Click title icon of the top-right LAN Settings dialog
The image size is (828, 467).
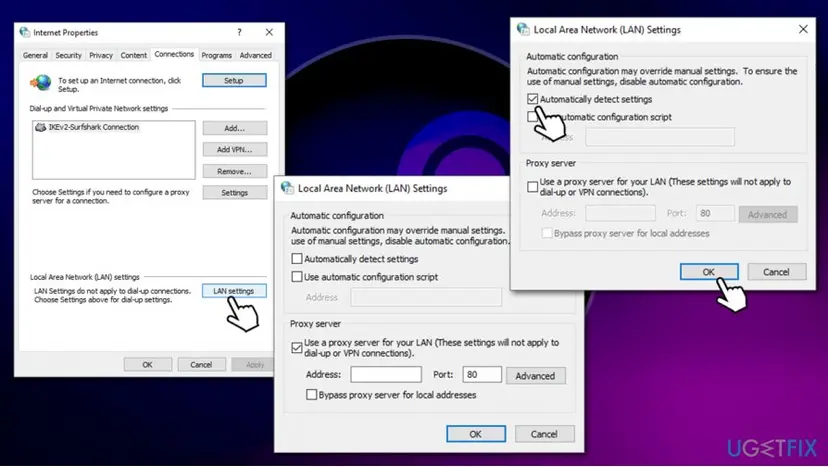pos(523,30)
